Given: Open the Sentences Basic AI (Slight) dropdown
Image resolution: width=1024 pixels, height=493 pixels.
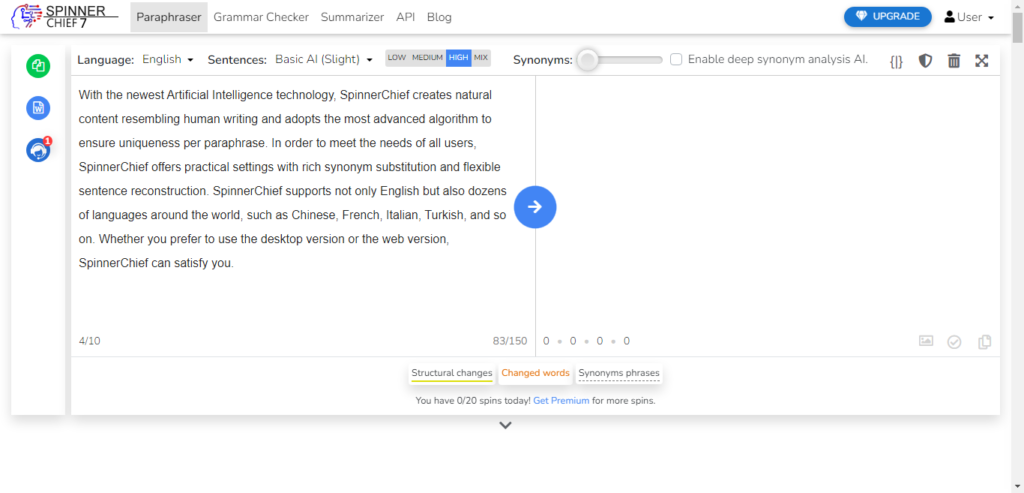Looking at the screenshot, I should (x=324, y=59).
